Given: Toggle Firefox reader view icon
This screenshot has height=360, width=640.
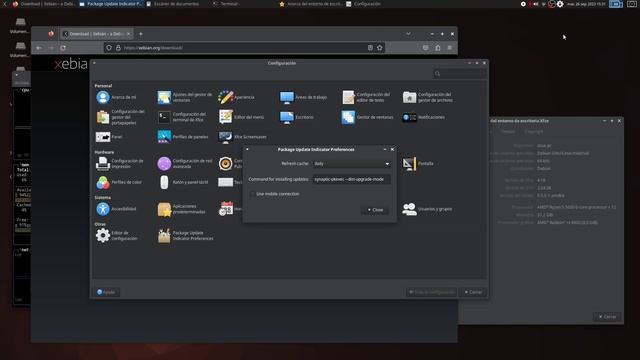Looking at the screenshot, I should (370, 48).
